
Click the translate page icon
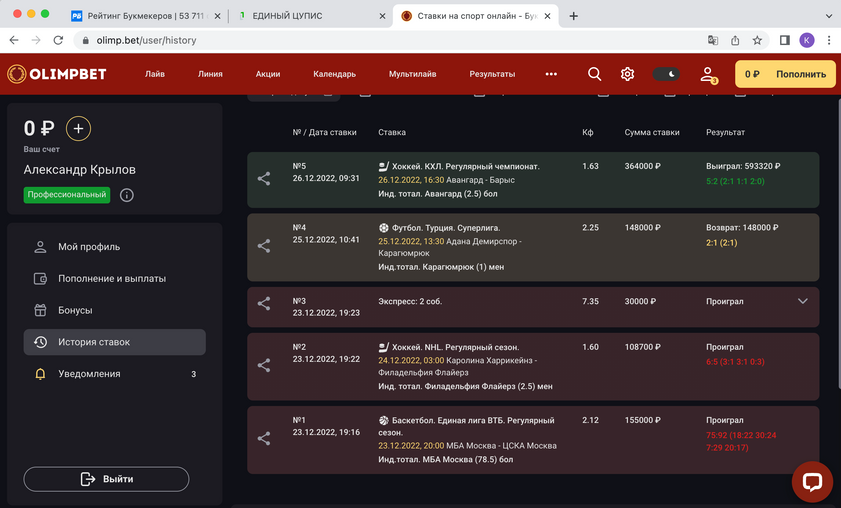click(713, 40)
